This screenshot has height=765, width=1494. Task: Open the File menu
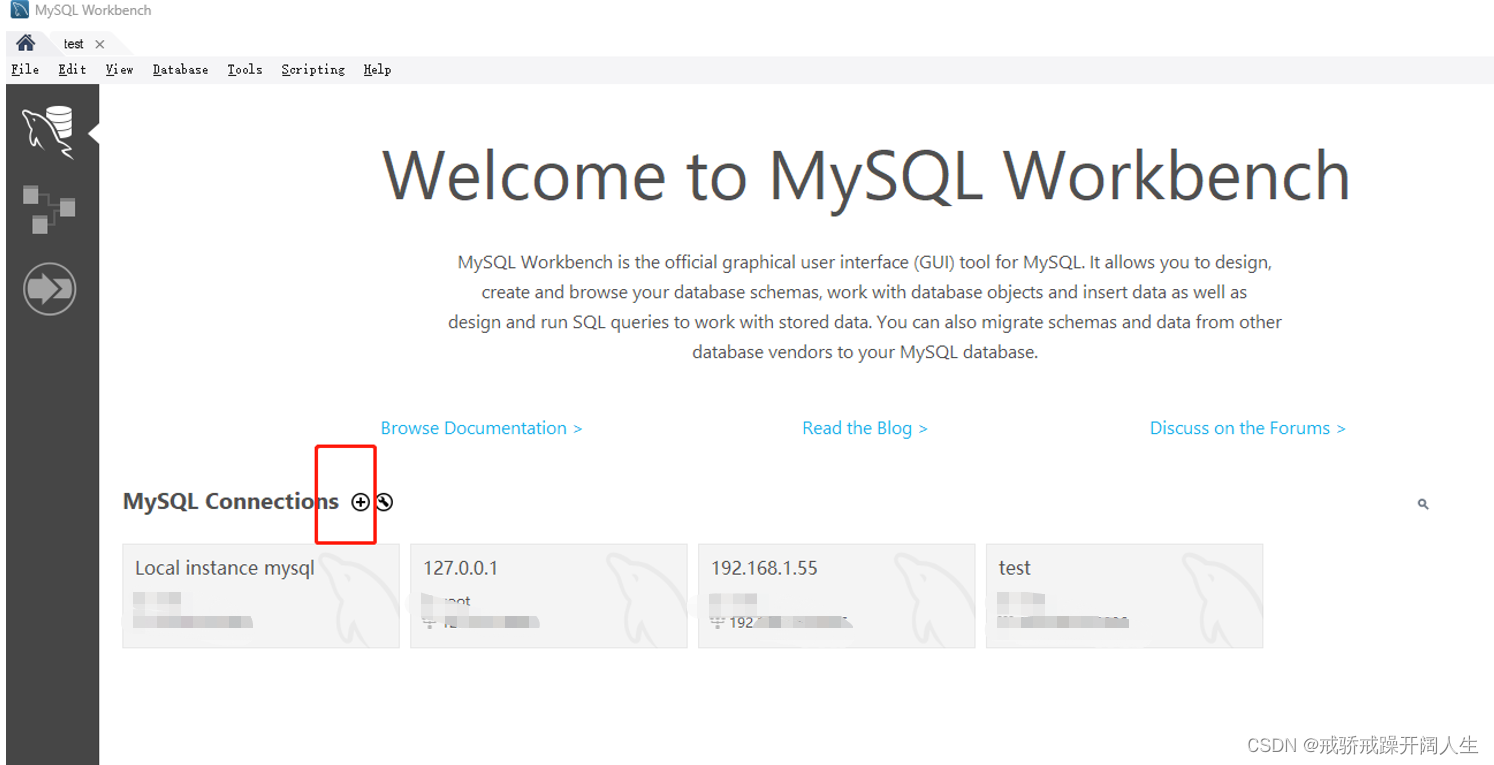coord(24,69)
